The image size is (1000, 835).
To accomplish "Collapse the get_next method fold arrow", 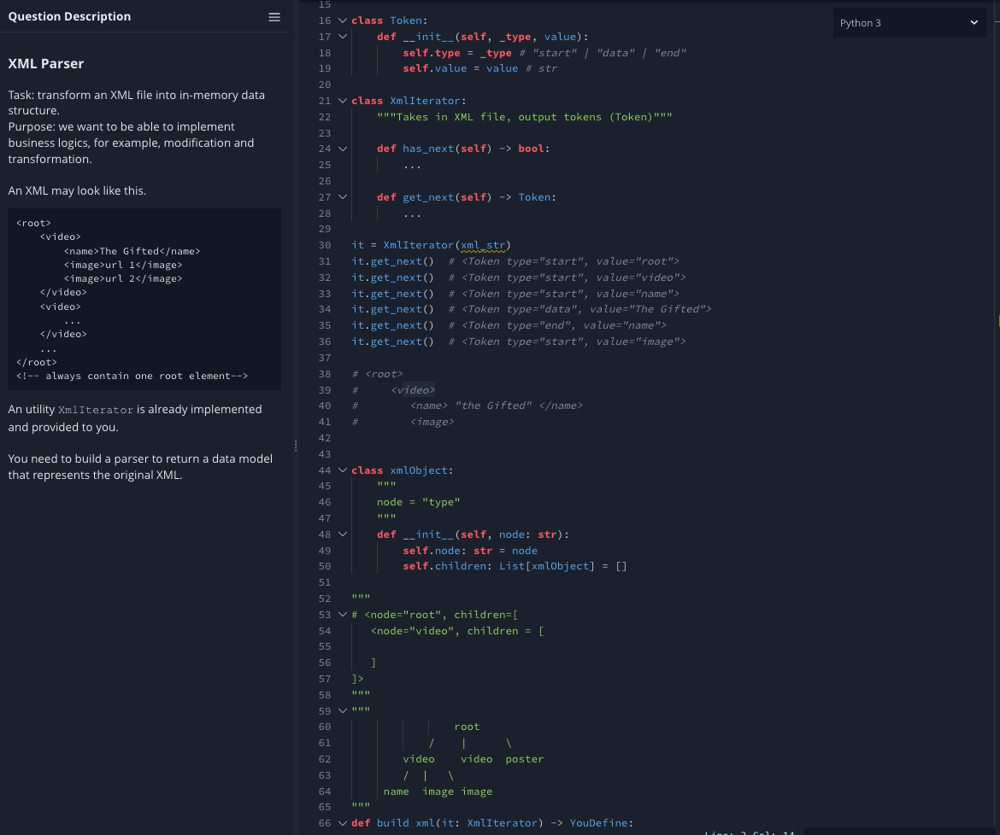I will click(342, 197).
